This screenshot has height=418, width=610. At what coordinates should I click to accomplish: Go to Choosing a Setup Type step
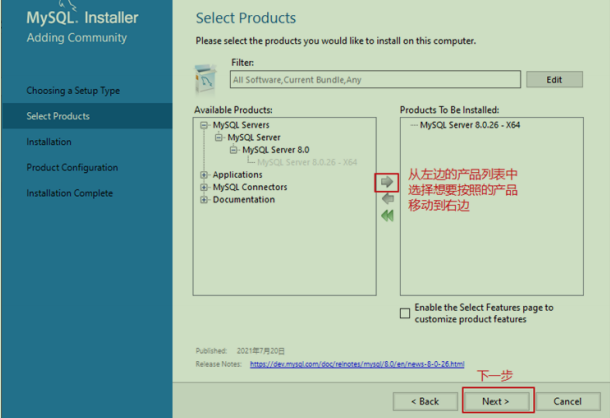[73, 91]
